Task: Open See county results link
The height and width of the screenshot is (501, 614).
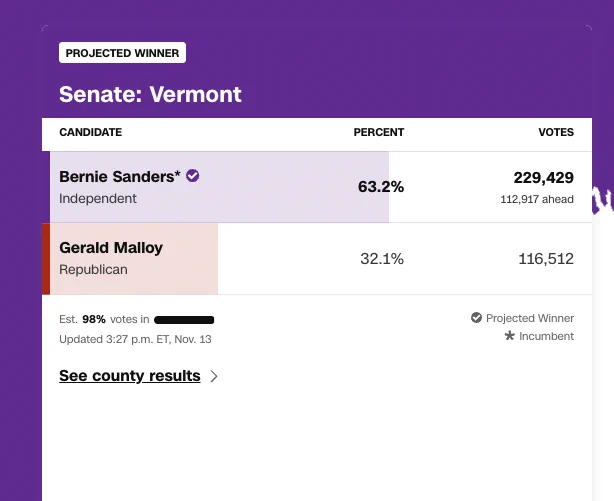Action: [130, 376]
